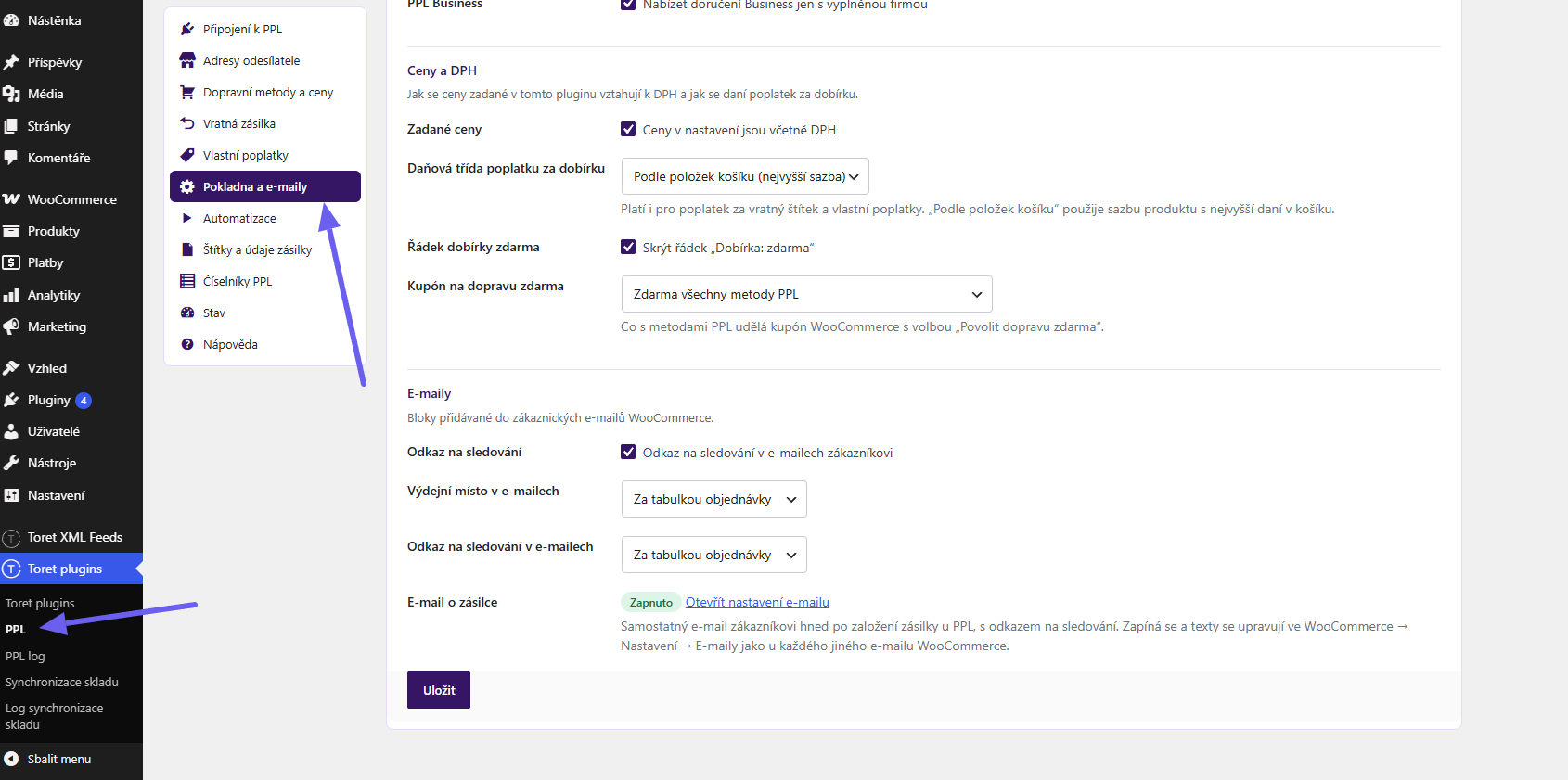Toggle Skrýt řádek Dobírka: zdarma checkbox
Viewport: 1568px width, 780px height.
(x=628, y=247)
